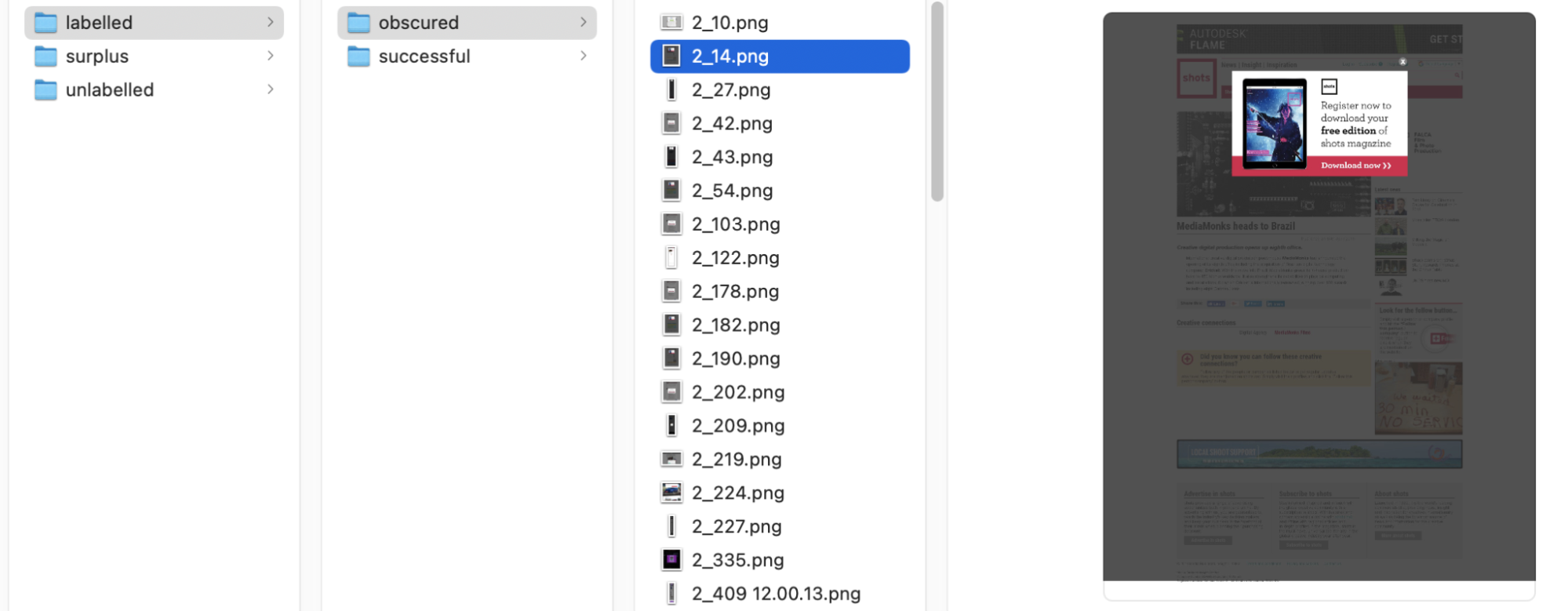Click the LinkedIn Share icon in the preview

coord(1275,304)
